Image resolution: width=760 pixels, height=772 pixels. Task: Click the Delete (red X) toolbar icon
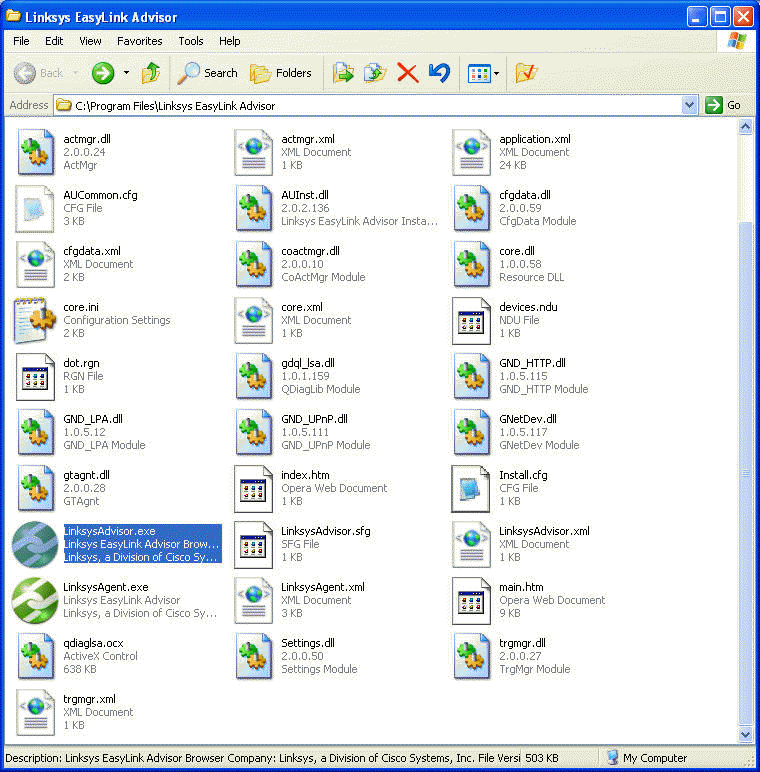pos(407,73)
